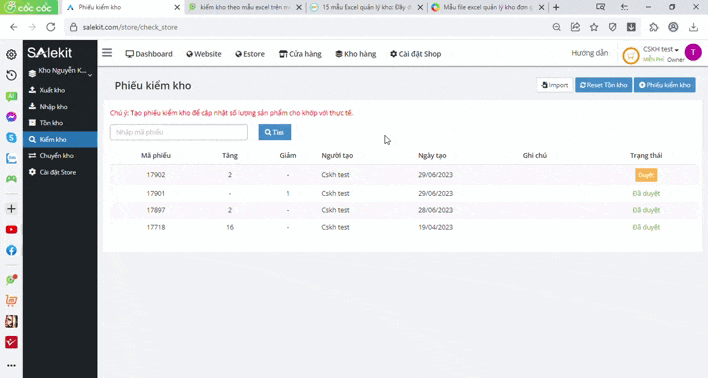Image resolution: width=708 pixels, height=378 pixels.
Task: Click the SAlekit logo
Action: (50, 53)
